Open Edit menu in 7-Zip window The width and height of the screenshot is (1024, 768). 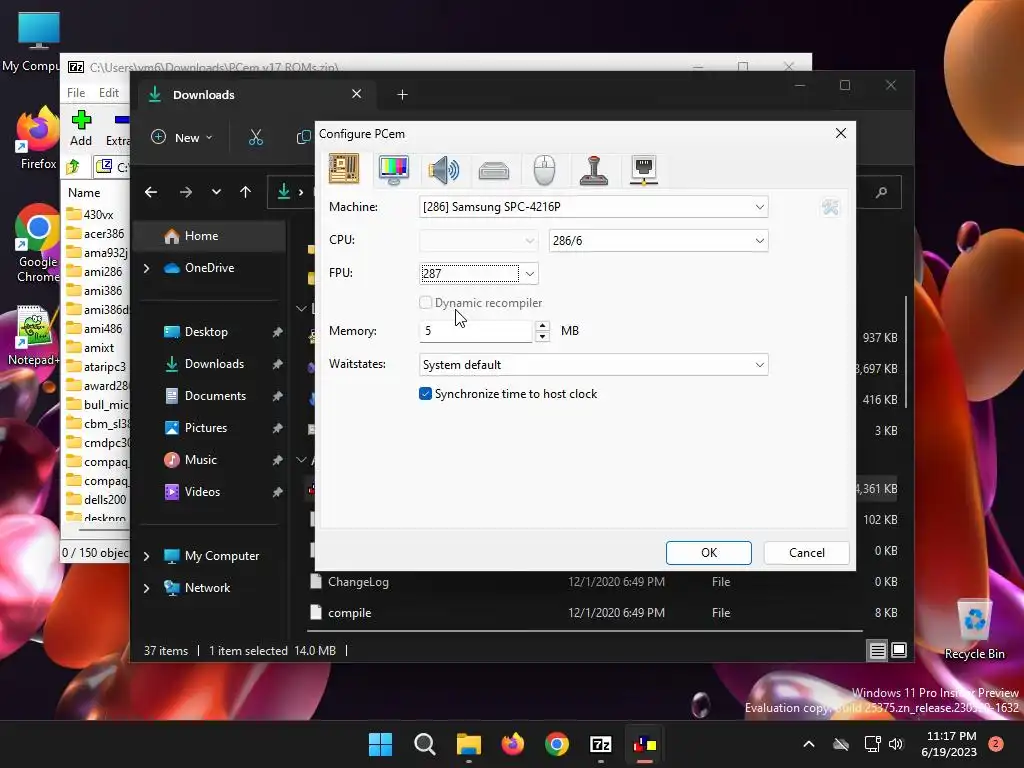coord(108,93)
